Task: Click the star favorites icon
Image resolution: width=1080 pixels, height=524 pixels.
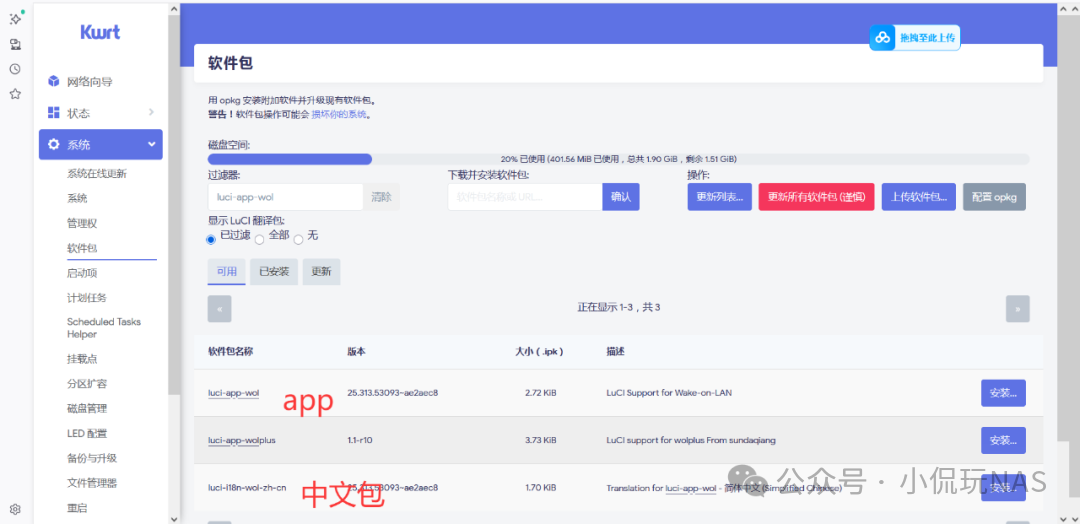Action: (15, 94)
